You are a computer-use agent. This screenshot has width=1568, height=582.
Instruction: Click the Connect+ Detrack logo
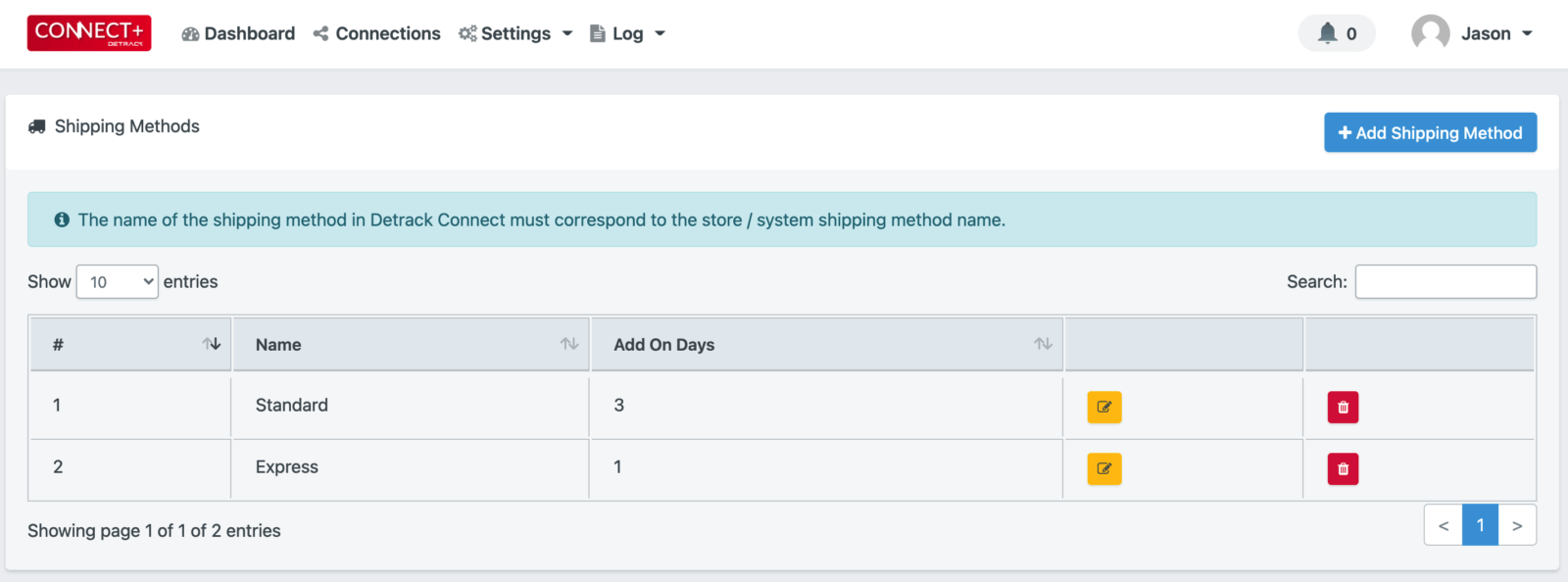click(89, 33)
